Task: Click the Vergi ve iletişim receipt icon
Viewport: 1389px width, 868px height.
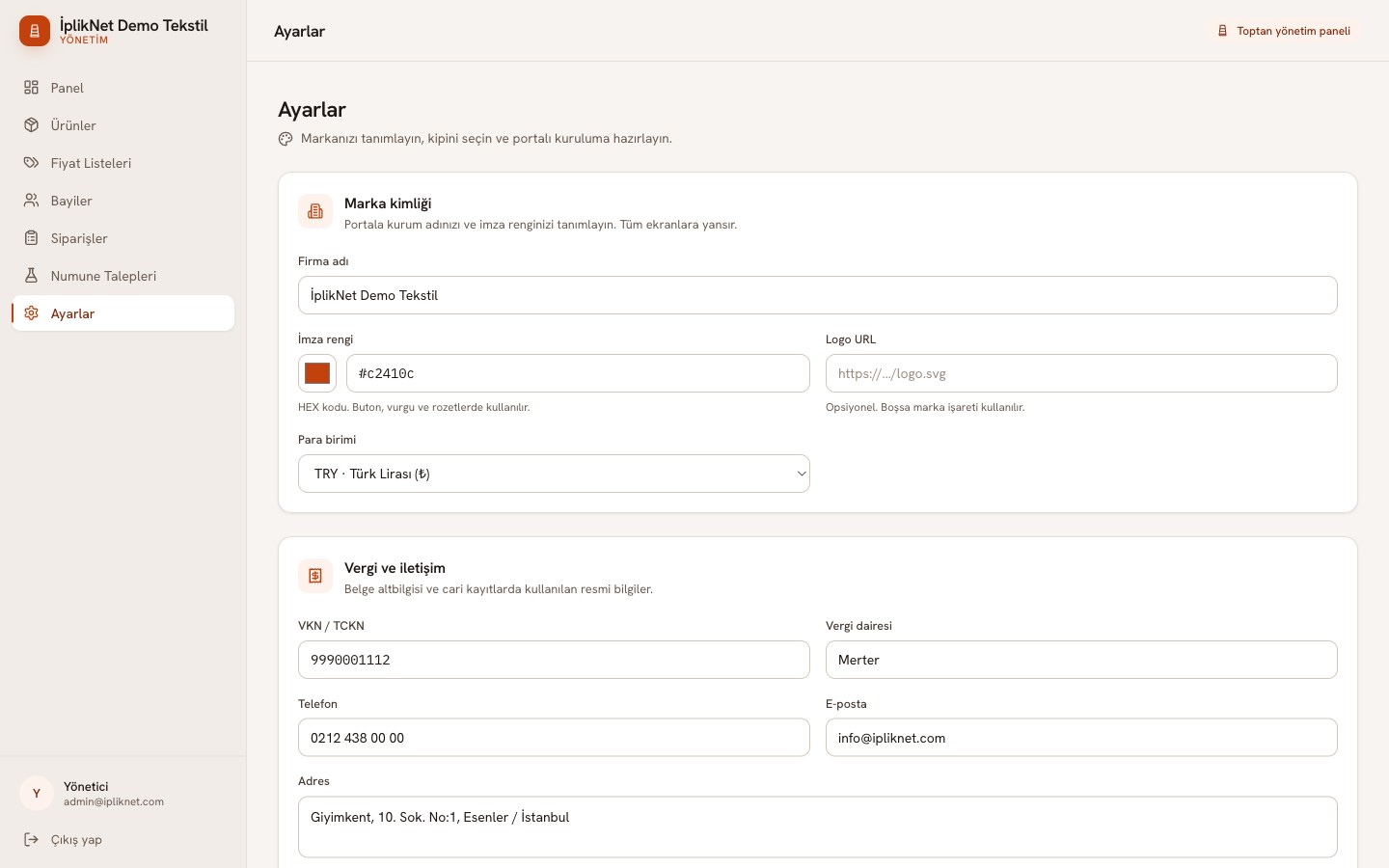Action: click(x=315, y=576)
